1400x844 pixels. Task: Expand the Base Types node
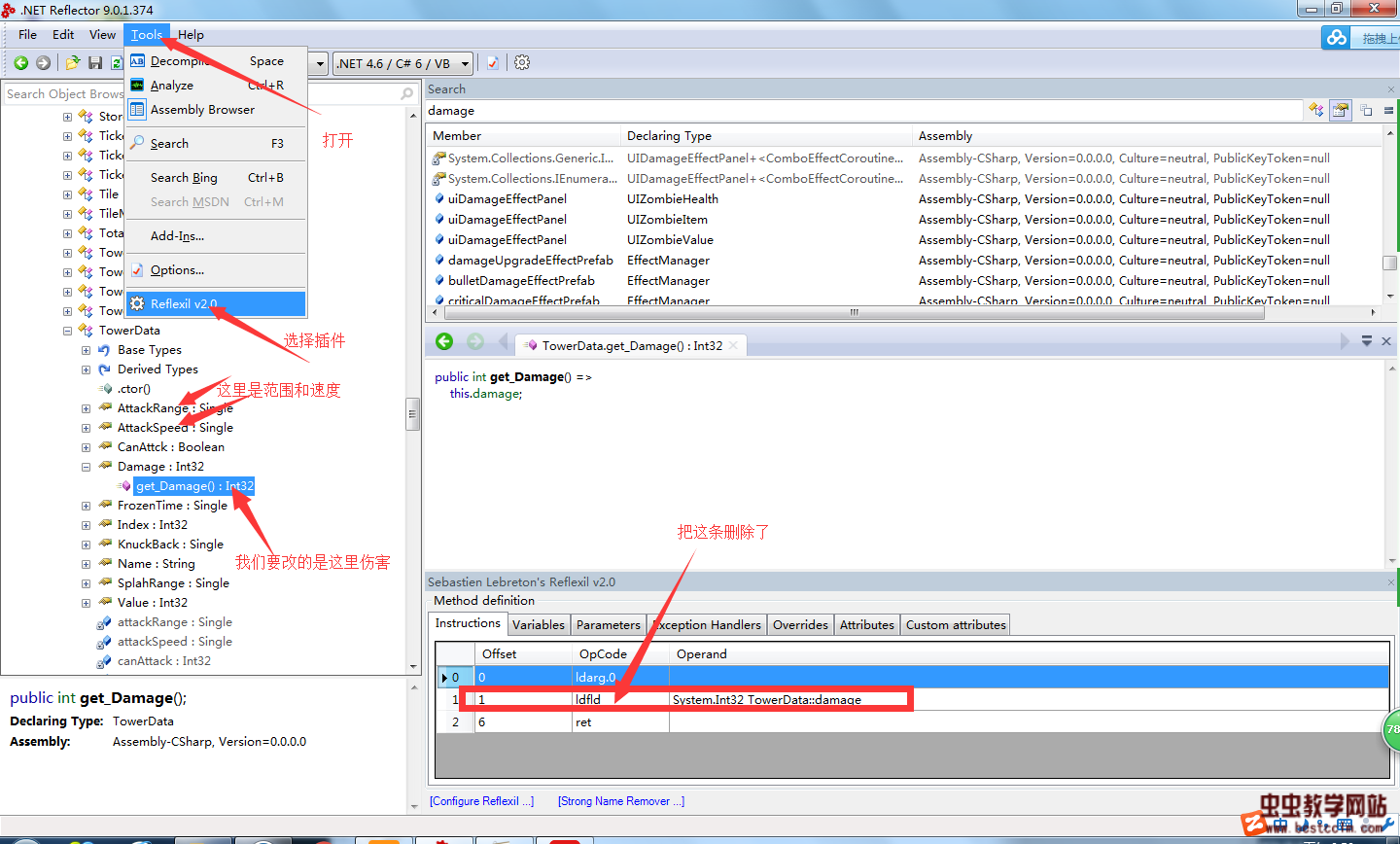click(86, 350)
